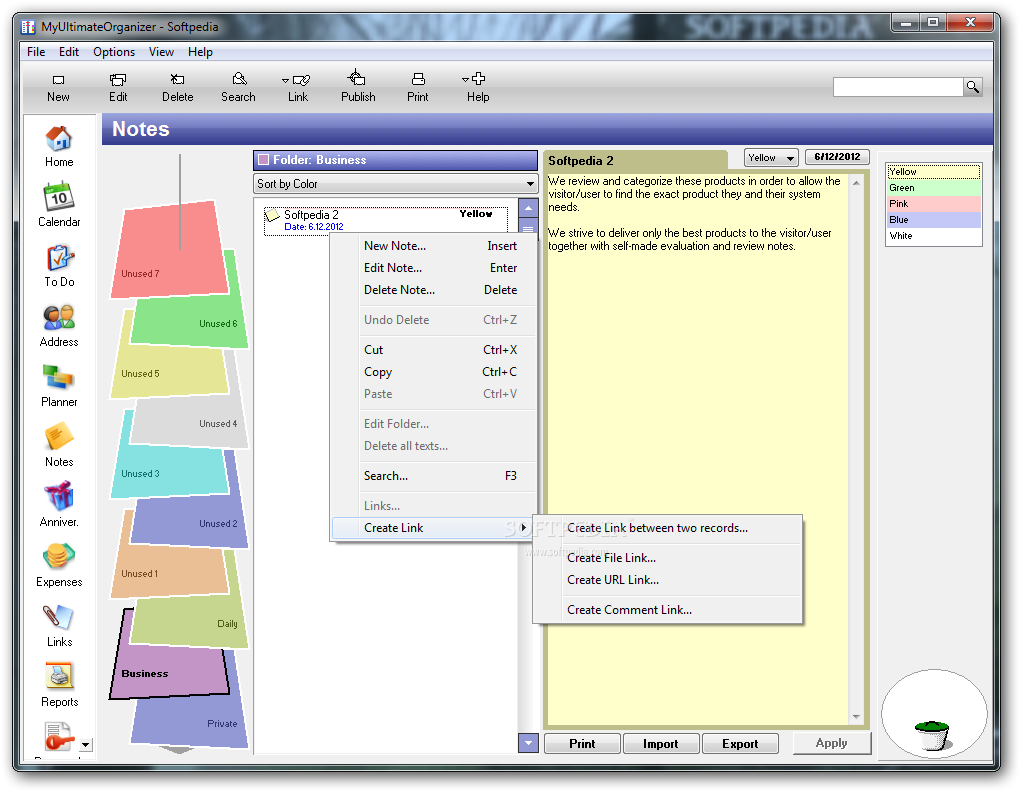Click the magnifier search button

point(973,87)
